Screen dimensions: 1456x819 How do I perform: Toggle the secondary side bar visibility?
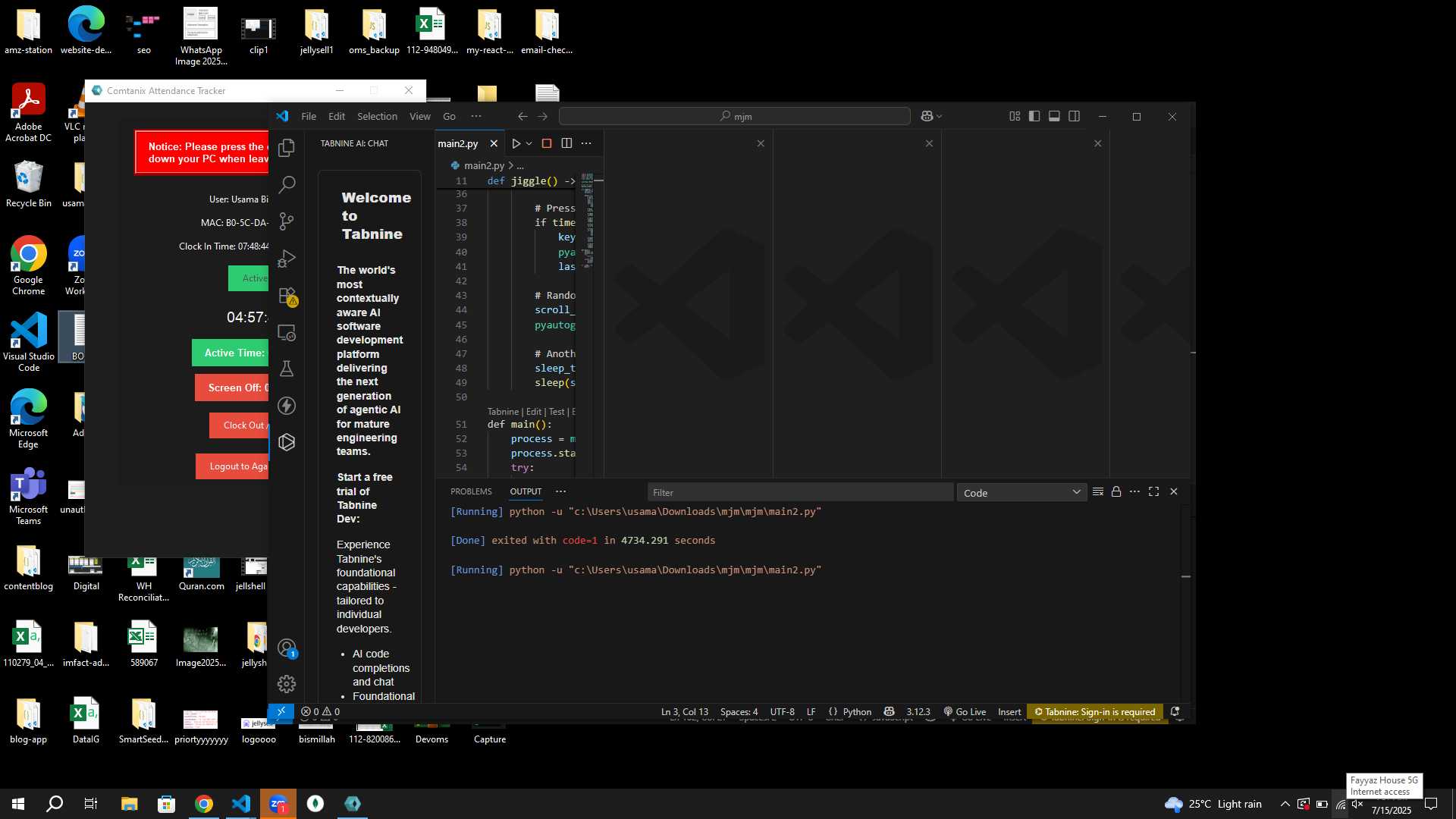pos(1074,116)
